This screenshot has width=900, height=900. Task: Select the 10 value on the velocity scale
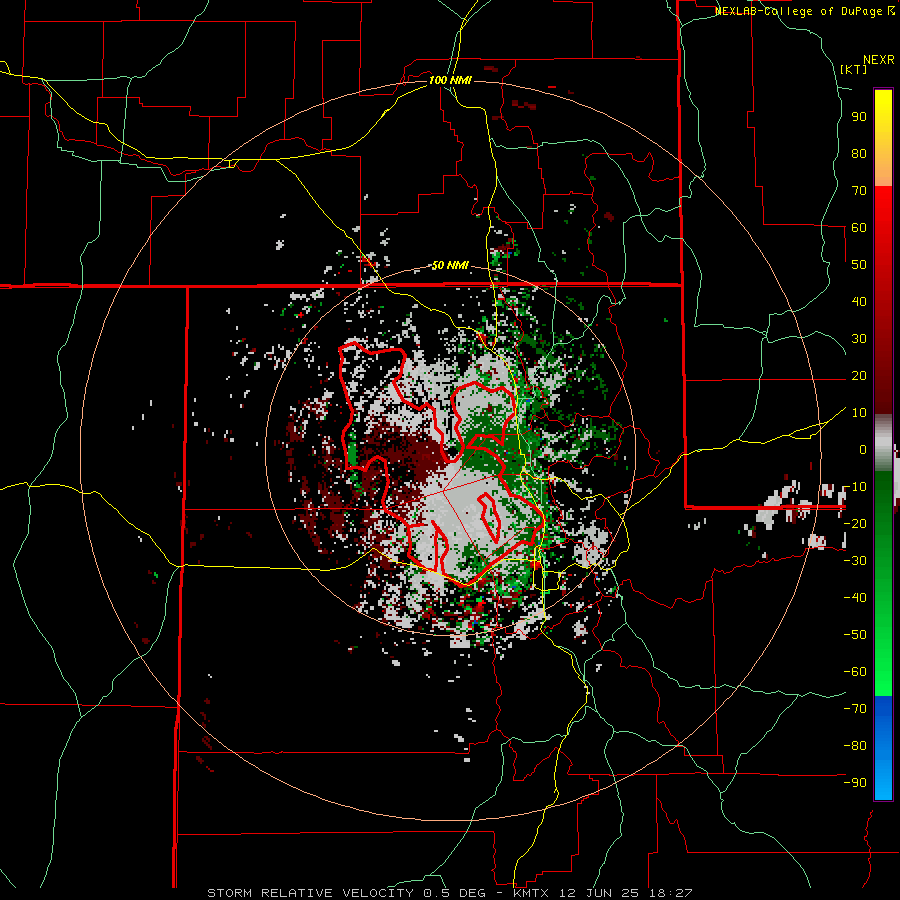(859, 413)
